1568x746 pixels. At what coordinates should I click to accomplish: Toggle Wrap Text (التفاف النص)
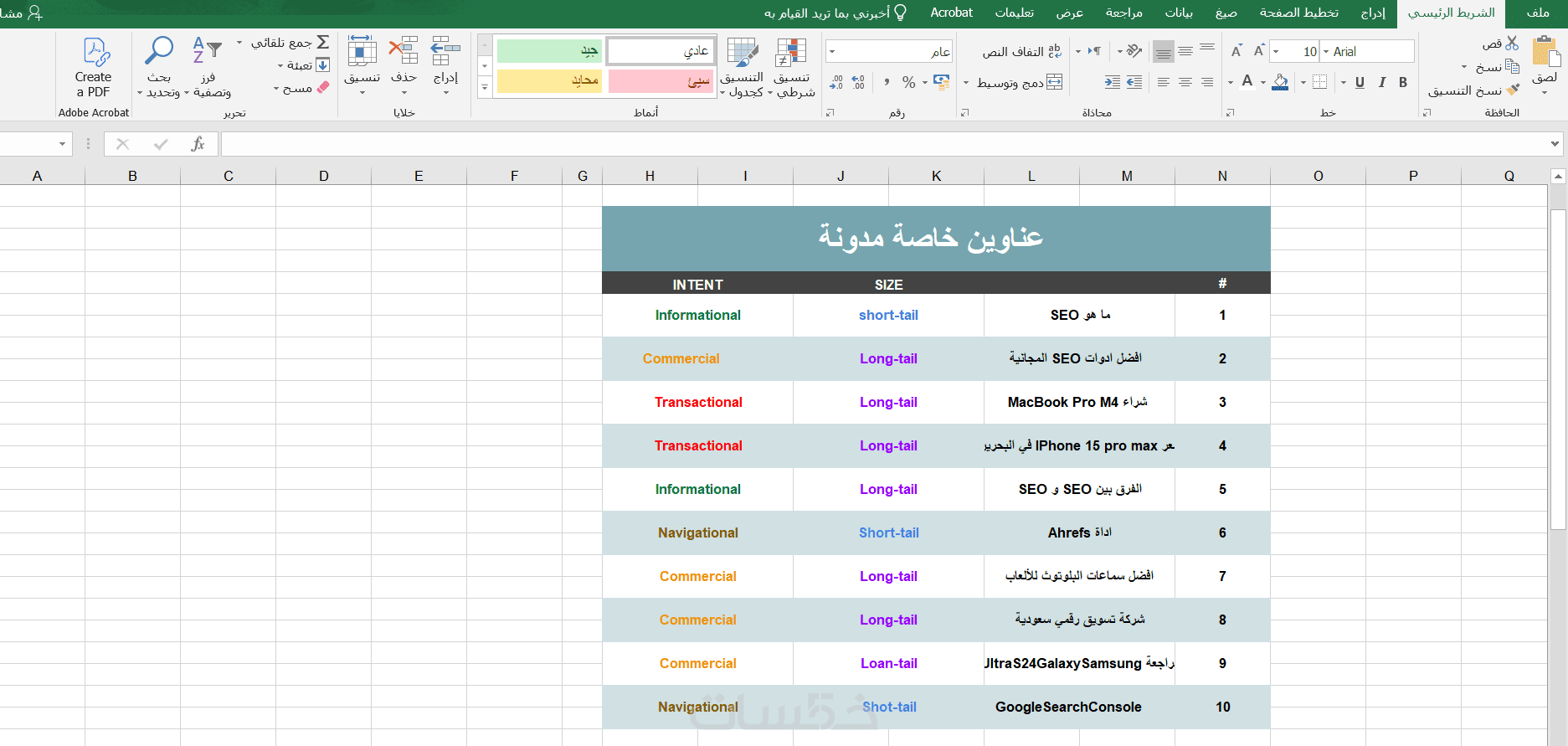tap(1022, 51)
